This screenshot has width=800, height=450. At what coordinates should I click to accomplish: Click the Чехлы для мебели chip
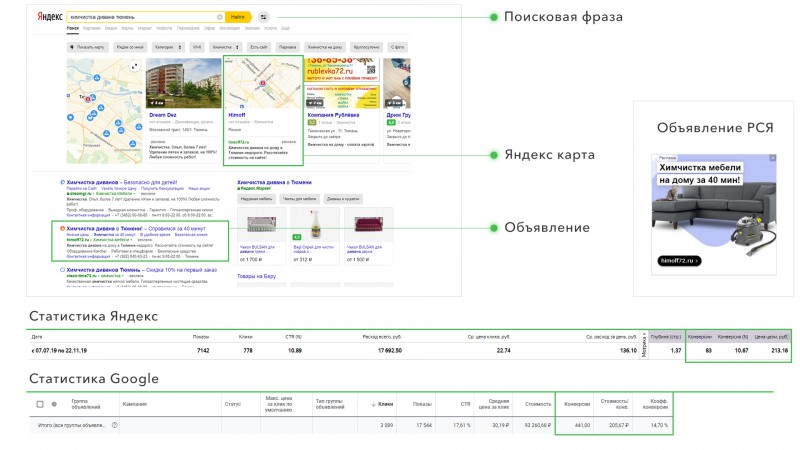[x=299, y=198]
